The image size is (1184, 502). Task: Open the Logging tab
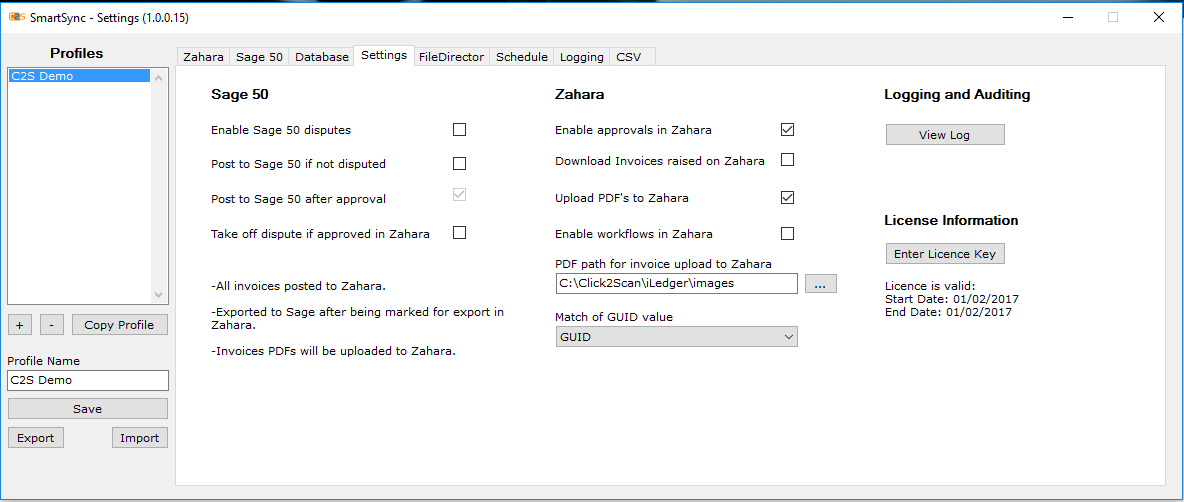[581, 57]
